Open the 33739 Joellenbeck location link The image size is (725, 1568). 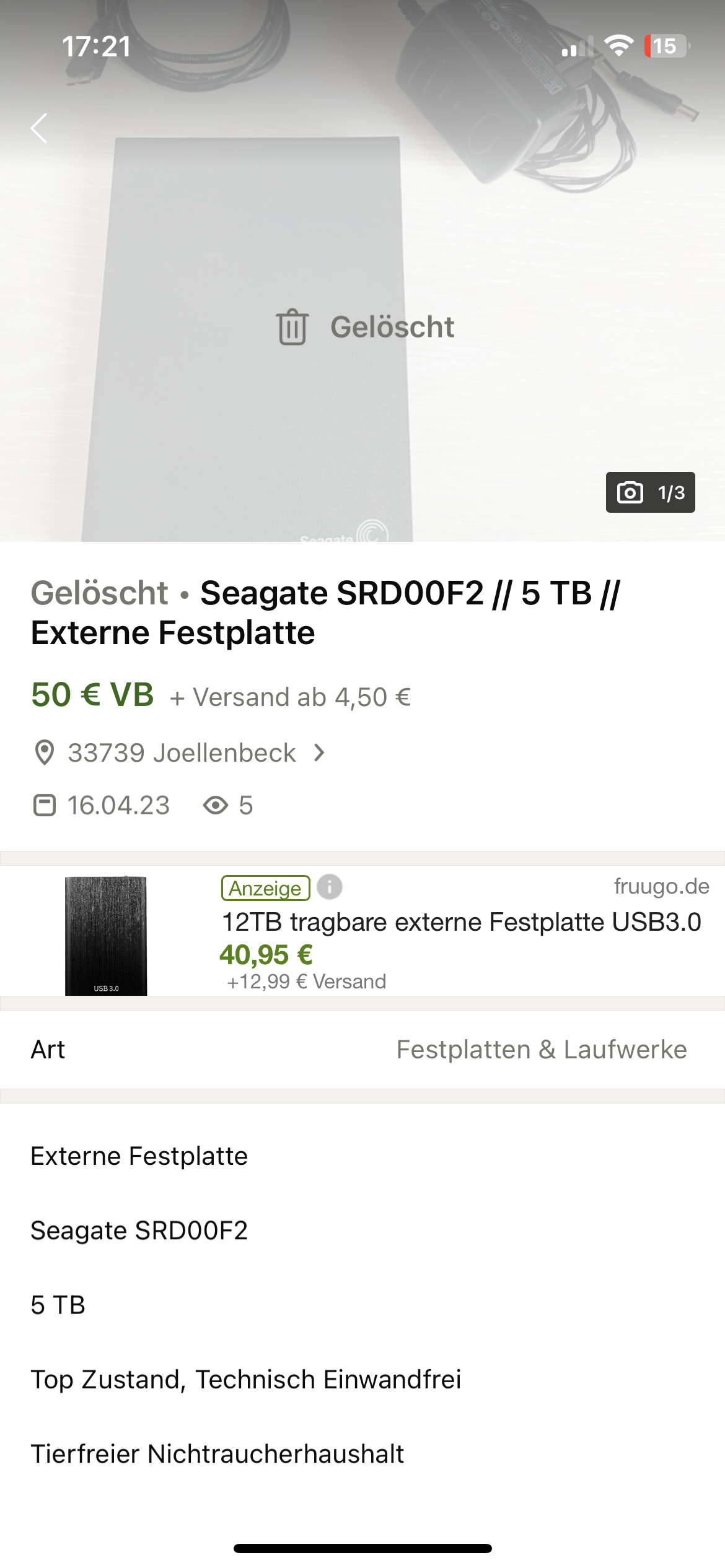pyautogui.click(x=182, y=752)
